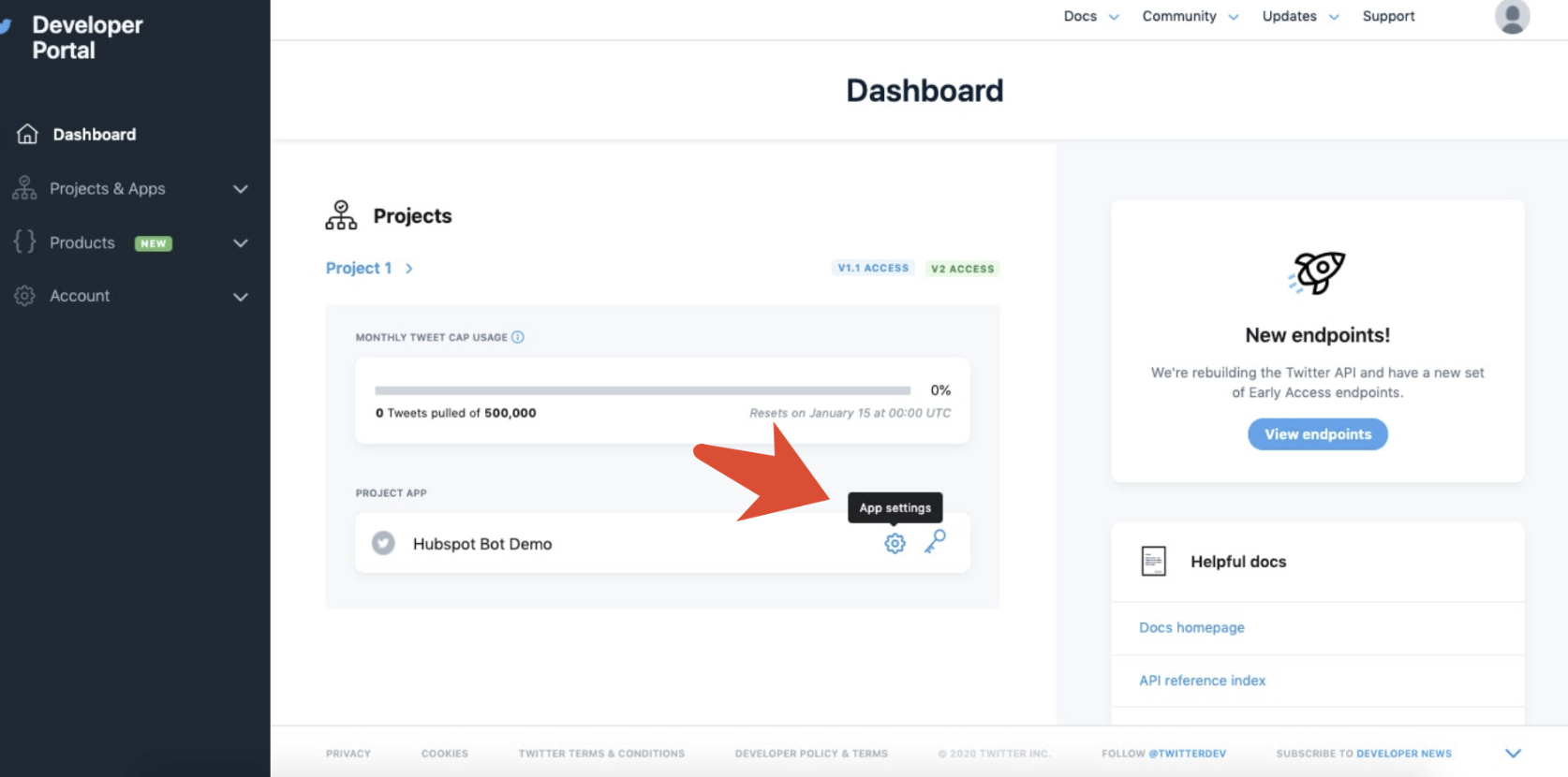Open Docs homepage link
The height and width of the screenshot is (777, 1568).
pyautogui.click(x=1191, y=627)
